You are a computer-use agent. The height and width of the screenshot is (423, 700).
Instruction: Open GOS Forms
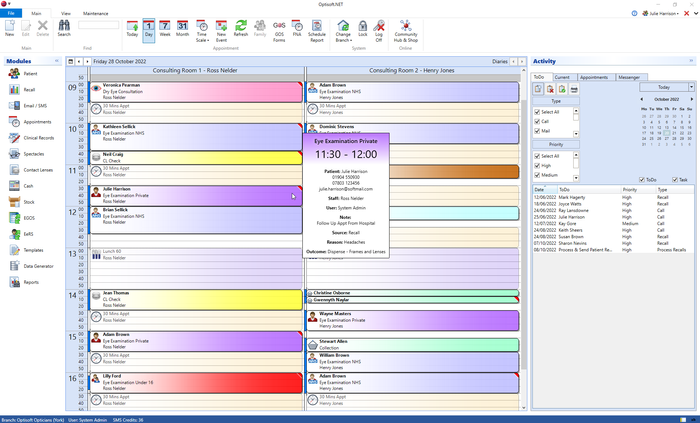(279, 31)
